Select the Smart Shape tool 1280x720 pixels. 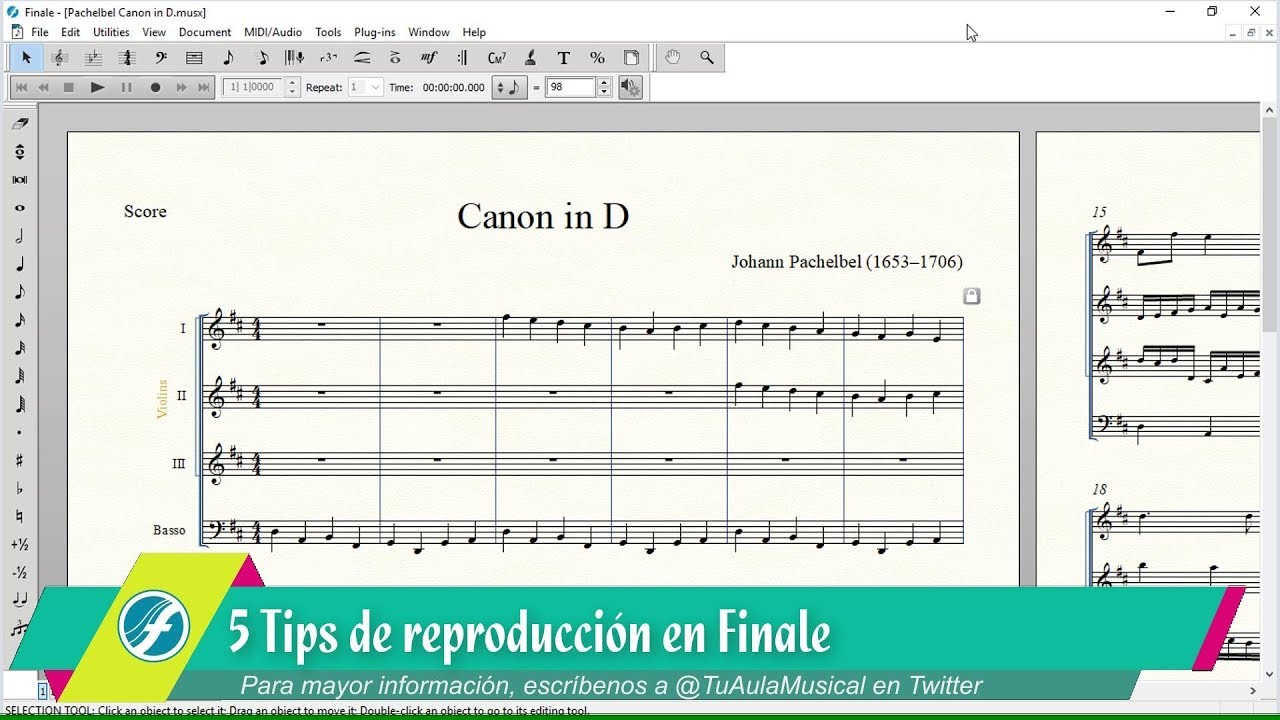(362, 58)
